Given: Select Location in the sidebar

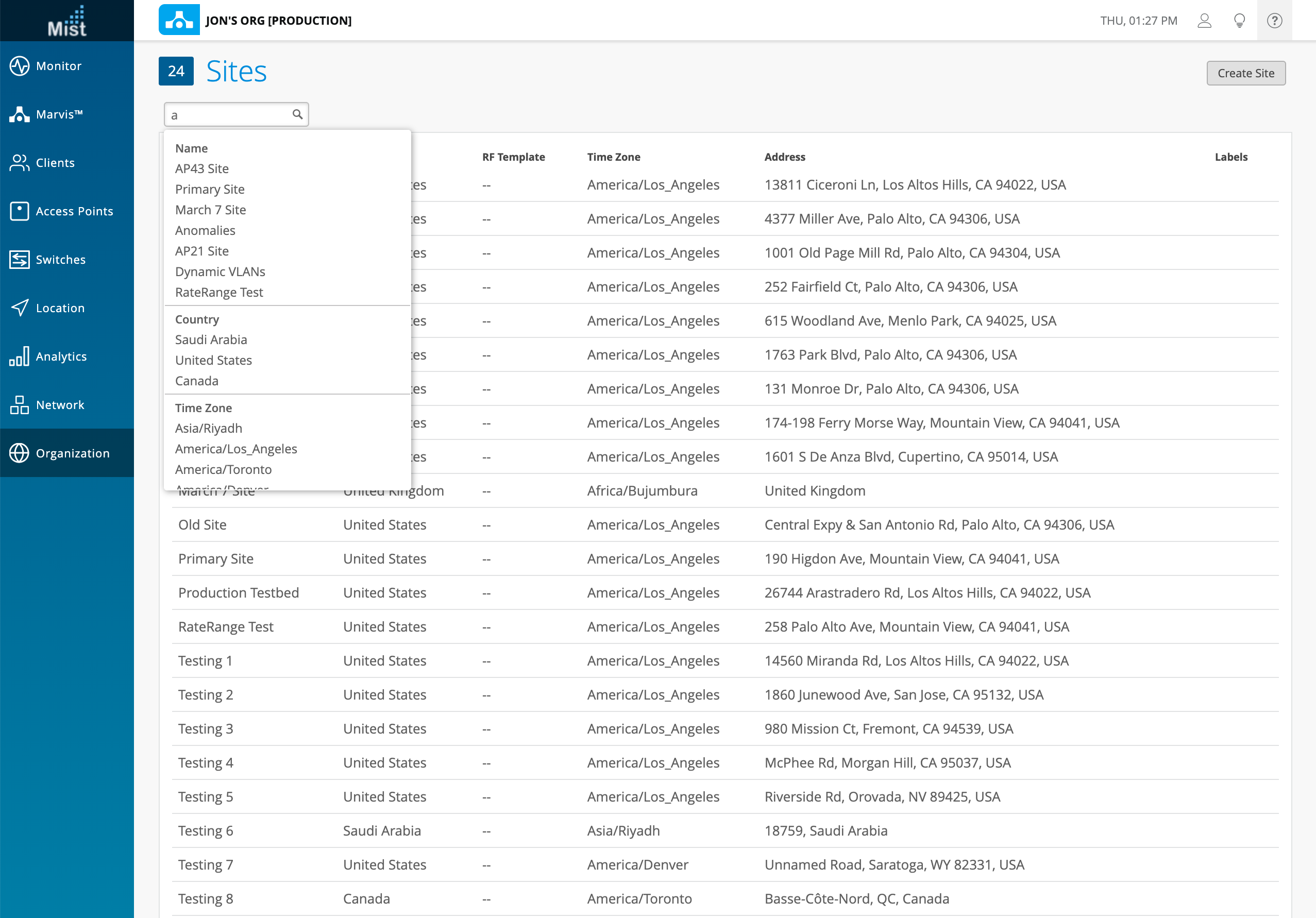Looking at the screenshot, I should (x=59, y=308).
